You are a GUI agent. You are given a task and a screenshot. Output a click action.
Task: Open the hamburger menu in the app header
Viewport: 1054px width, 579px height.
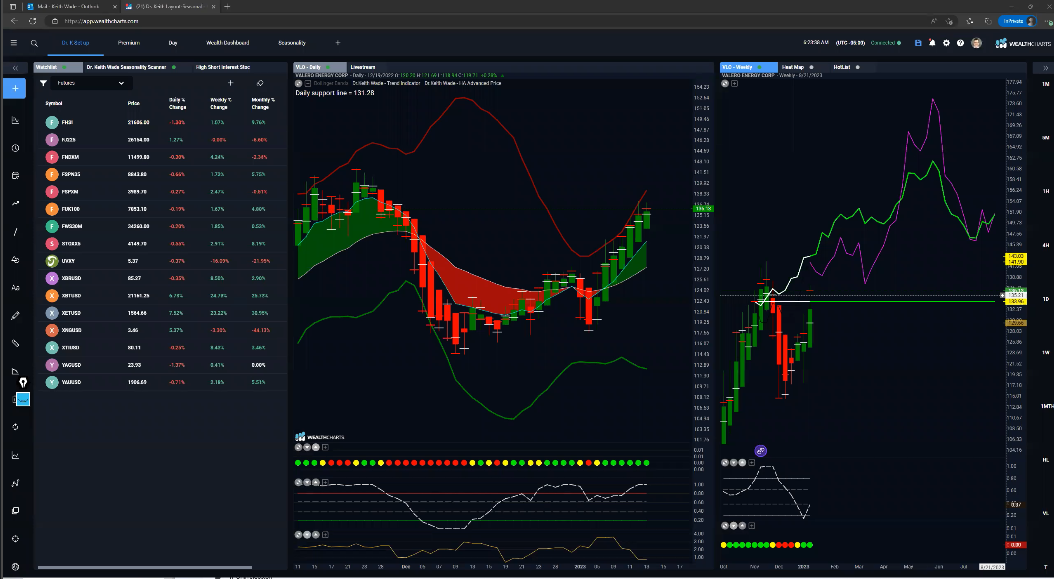pyautogui.click(x=13, y=43)
